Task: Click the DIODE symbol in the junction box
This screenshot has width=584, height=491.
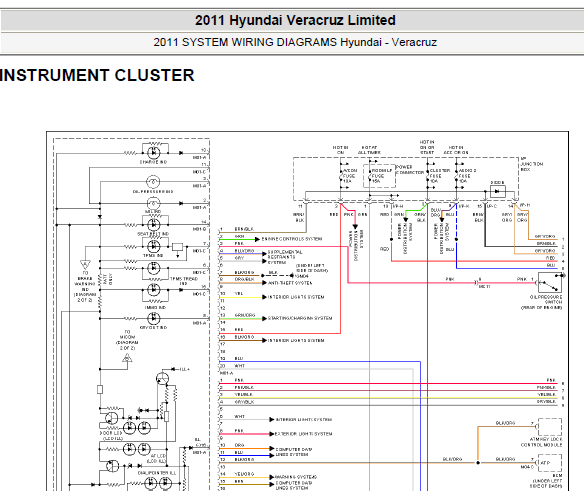Action: pyautogui.click(x=498, y=191)
